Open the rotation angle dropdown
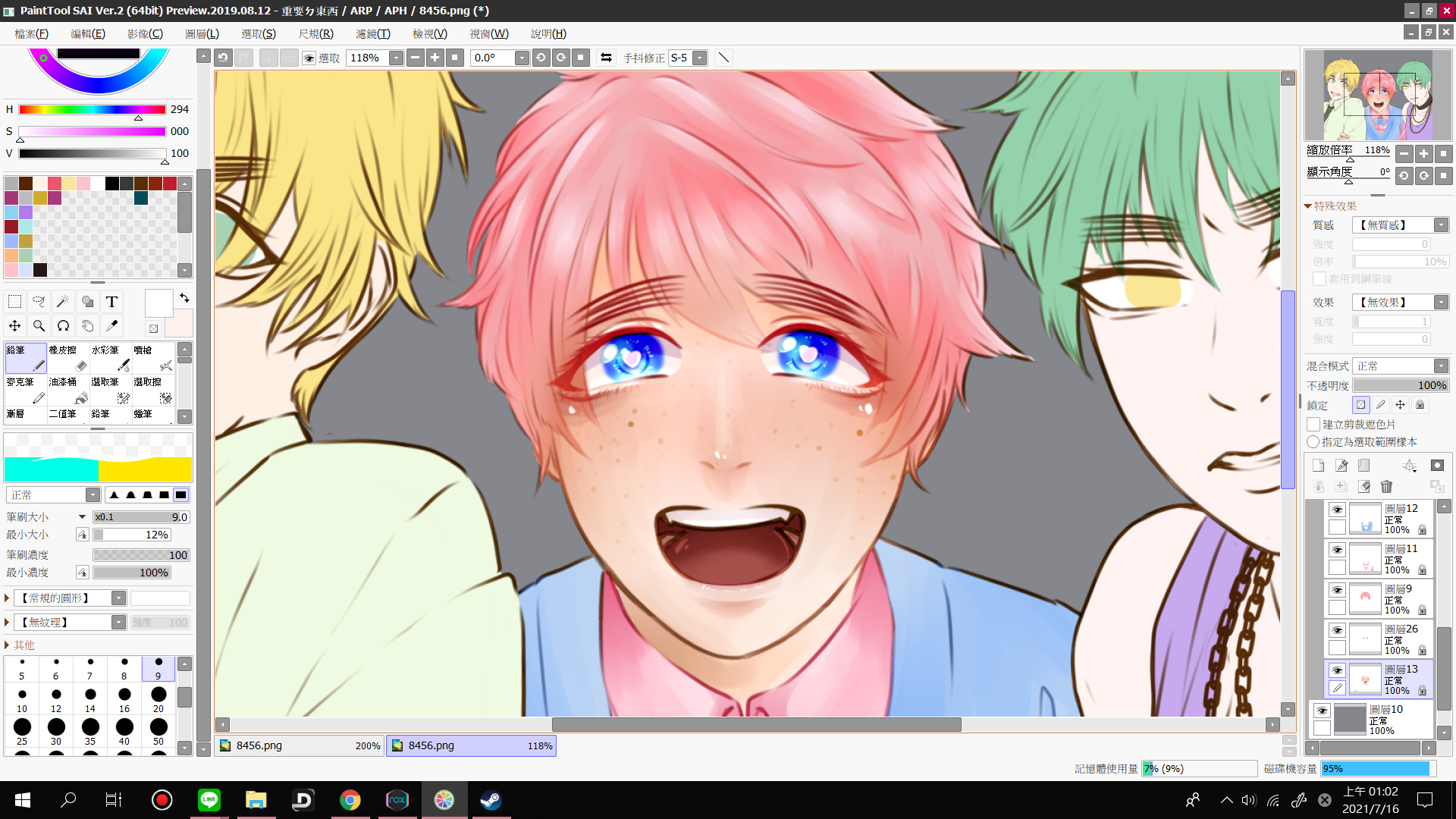1456x819 pixels. point(522,58)
